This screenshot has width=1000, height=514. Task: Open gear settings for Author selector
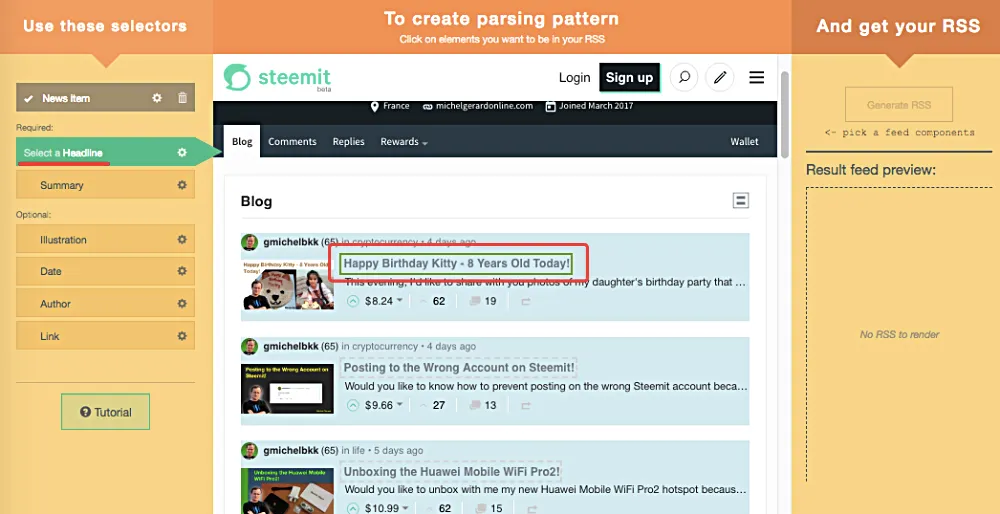pos(182,304)
